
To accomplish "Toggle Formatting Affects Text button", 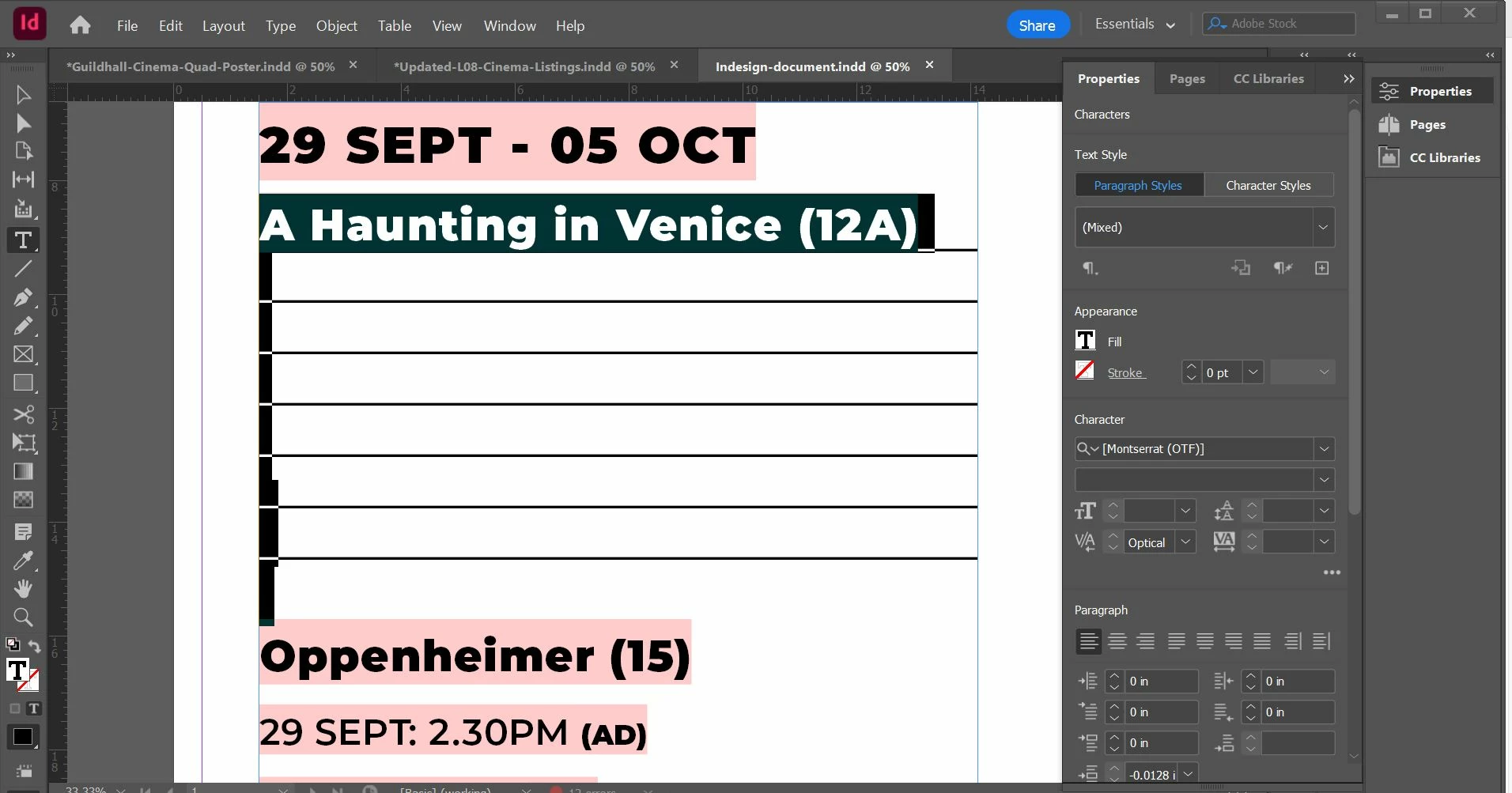I will (33, 708).
